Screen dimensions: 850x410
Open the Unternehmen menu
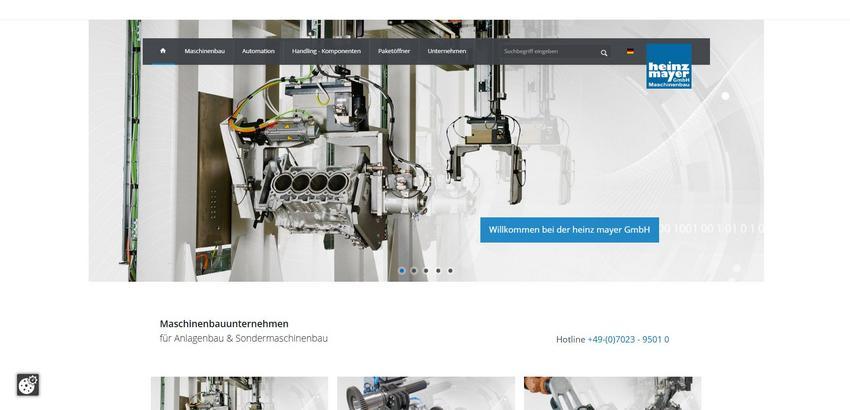[x=447, y=51]
